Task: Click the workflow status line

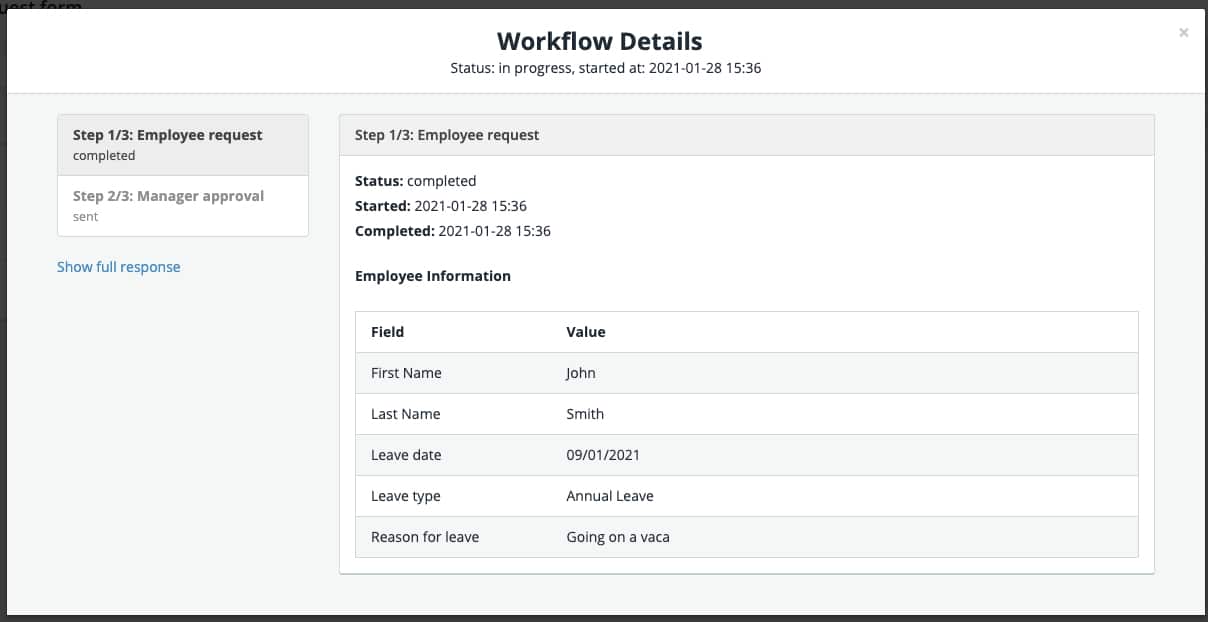Action: click(x=604, y=68)
